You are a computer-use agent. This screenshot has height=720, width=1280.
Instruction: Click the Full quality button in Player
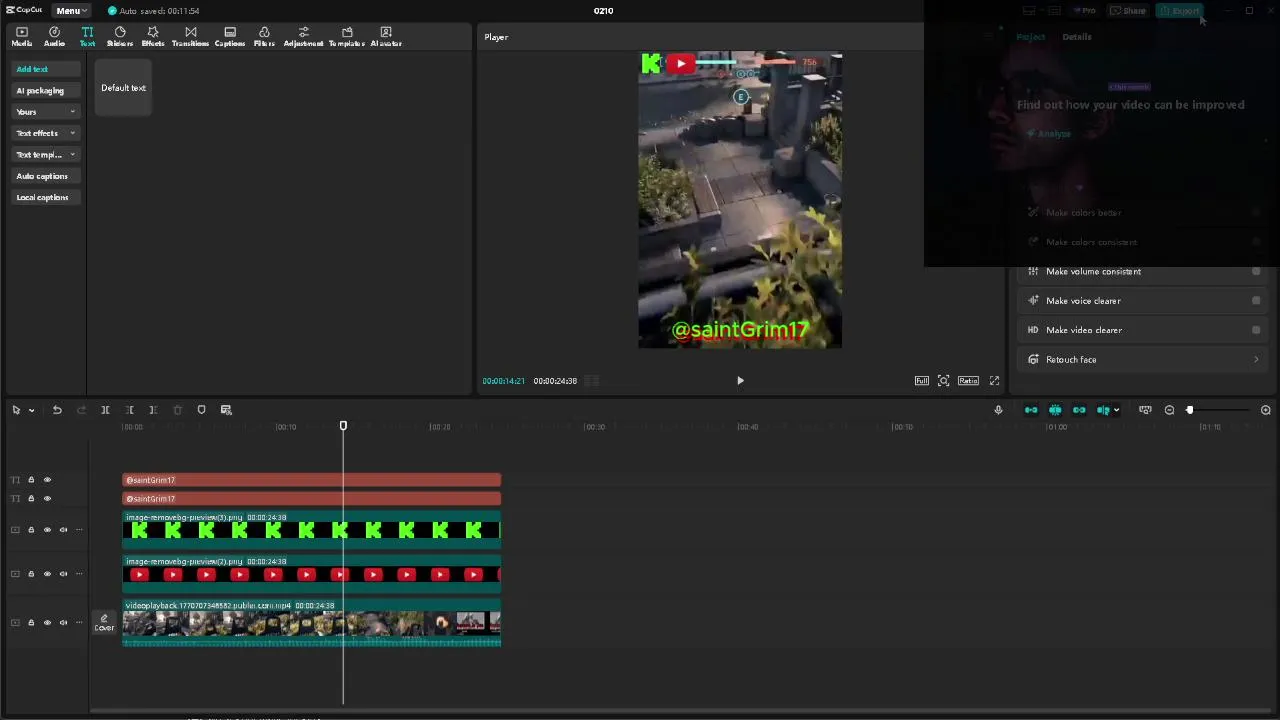click(x=922, y=381)
